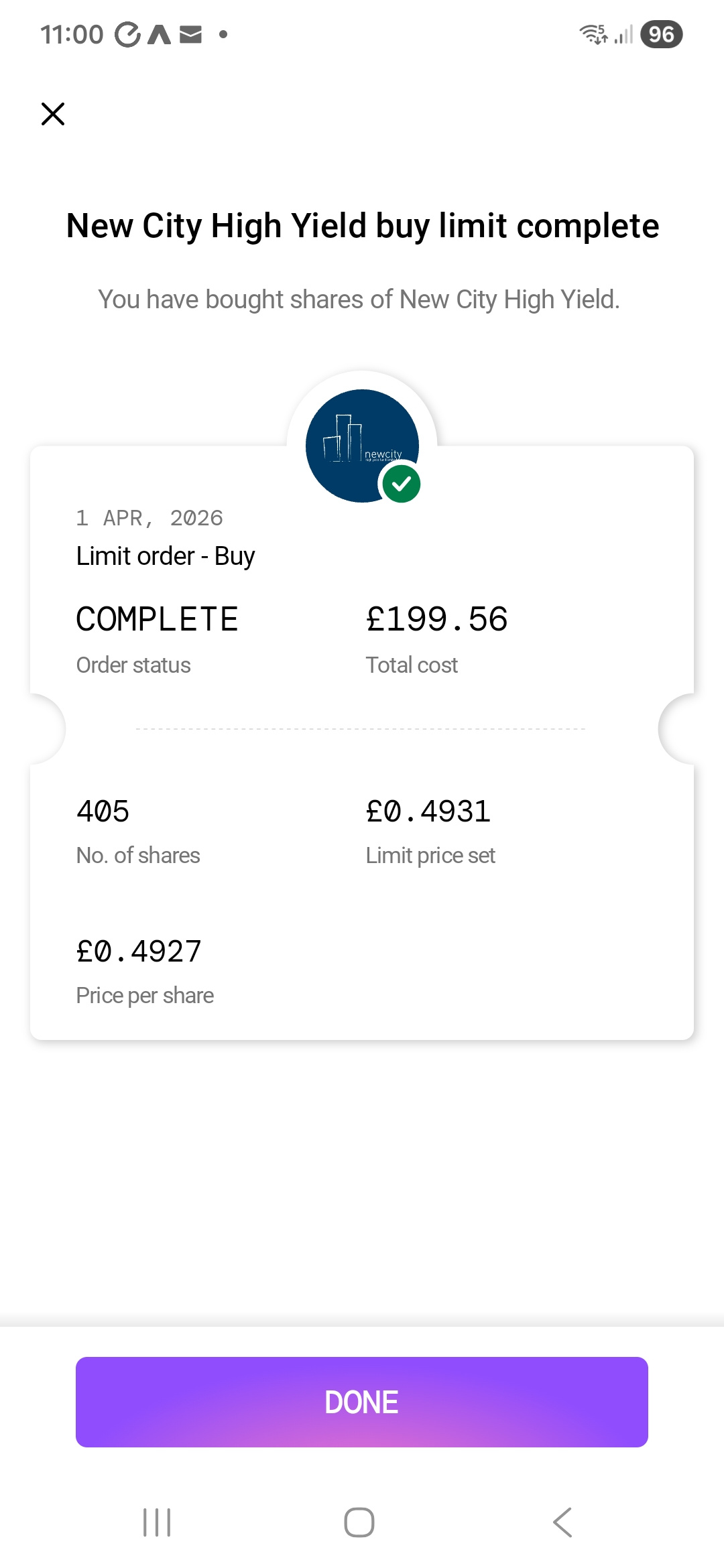Tap the purple DONE button

pyautogui.click(x=361, y=1402)
